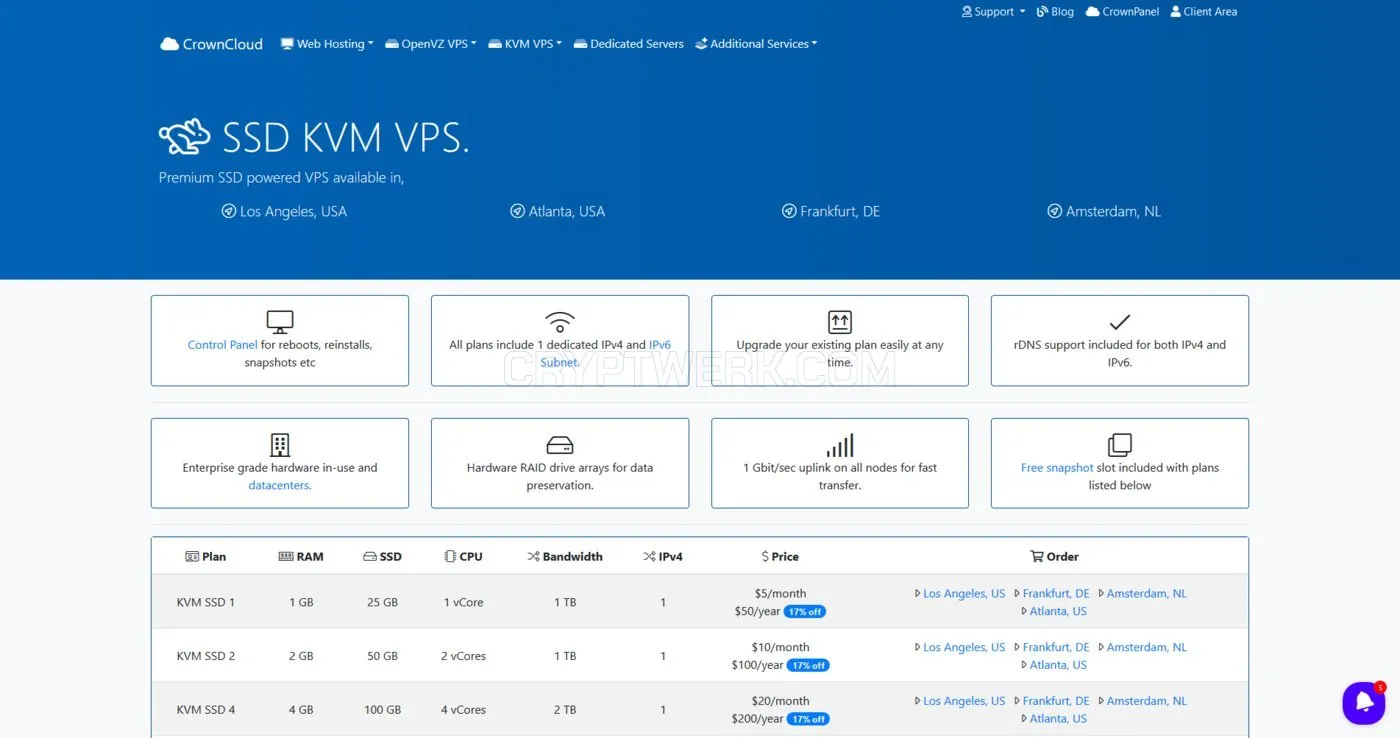Click the Plan column header
The height and width of the screenshot is (738, 1400).
pos(206,557)
